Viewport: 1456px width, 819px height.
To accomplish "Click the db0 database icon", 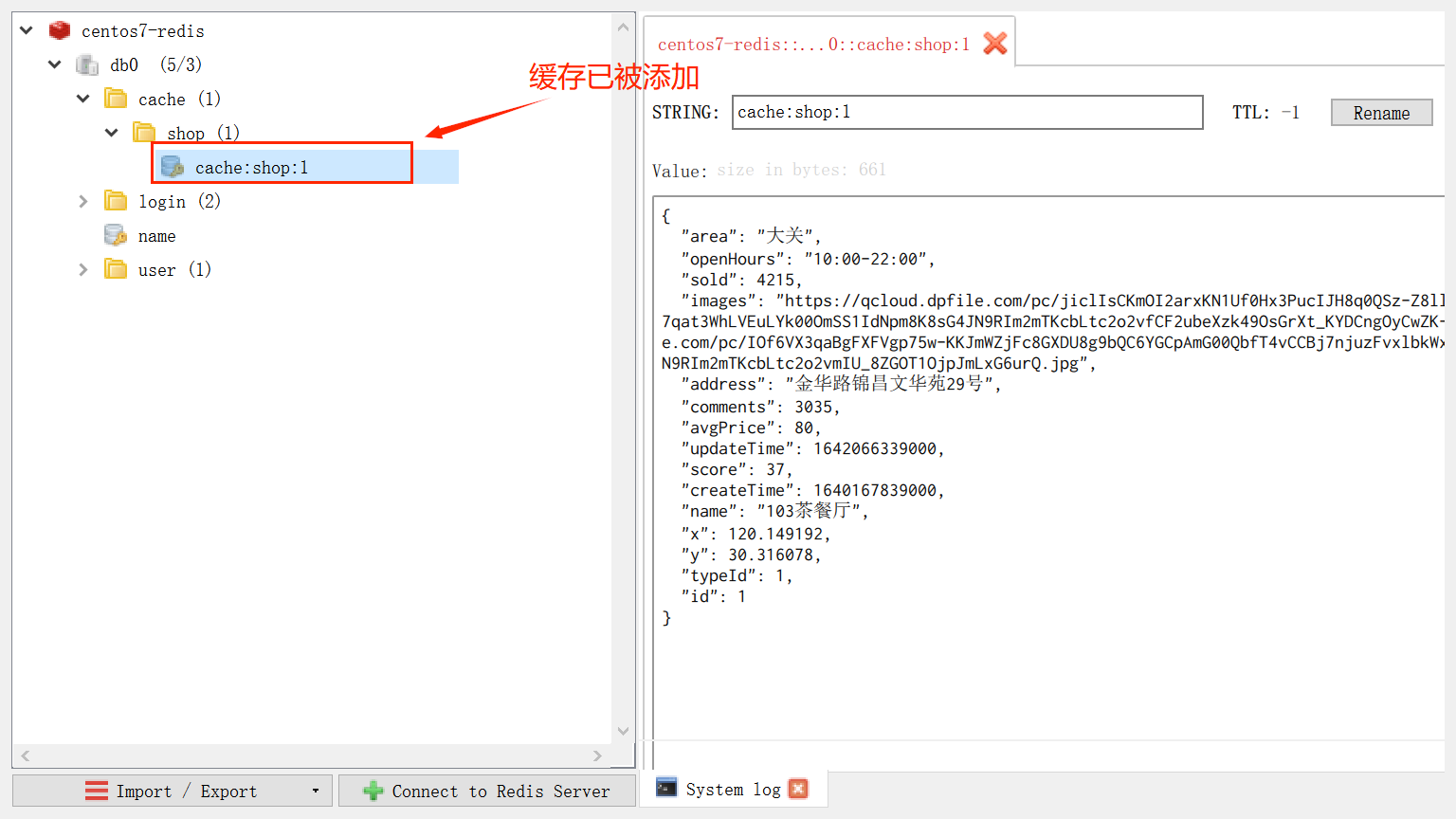I will coord(87,64).
